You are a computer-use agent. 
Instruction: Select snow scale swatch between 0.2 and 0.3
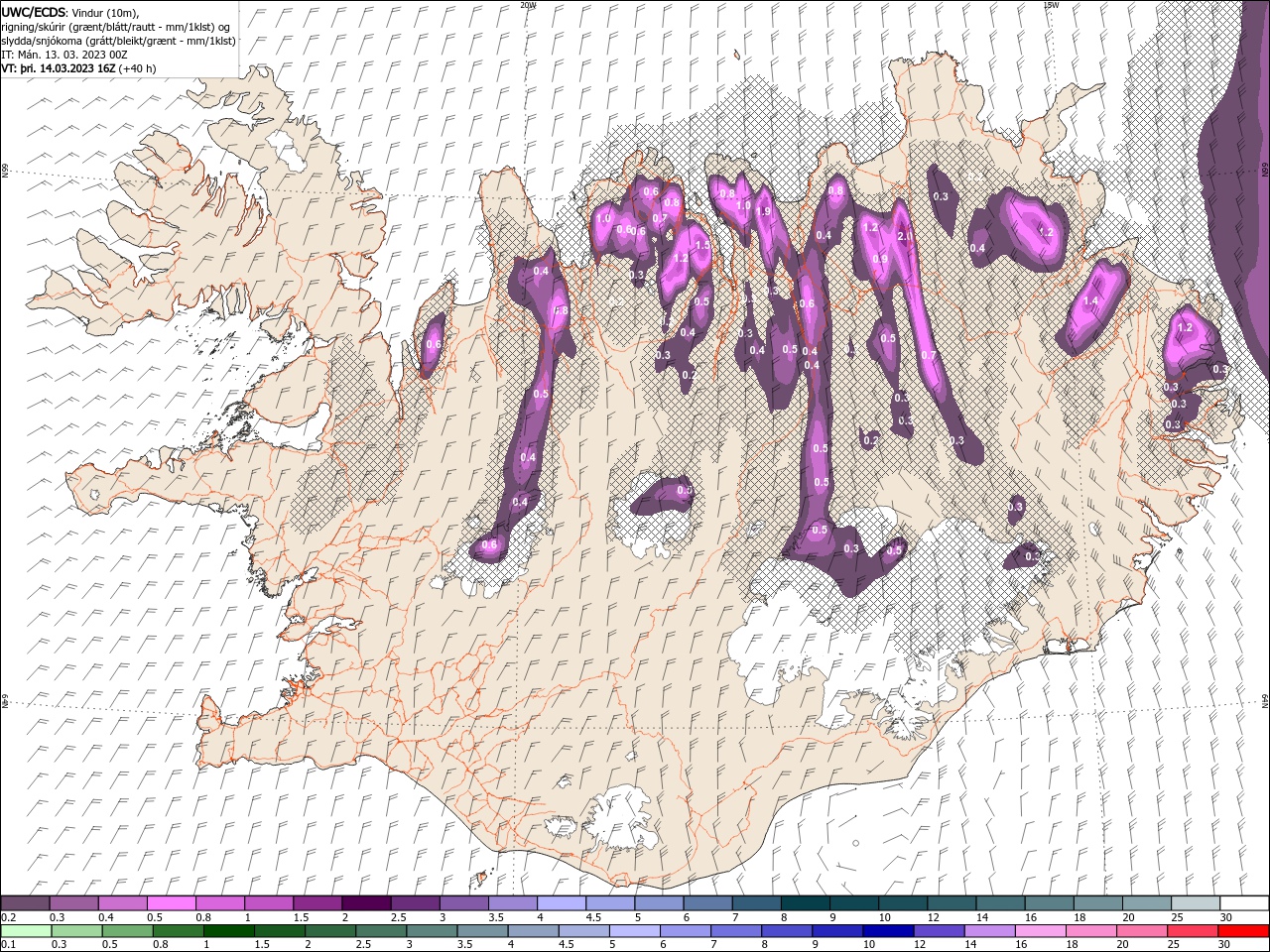25,902
